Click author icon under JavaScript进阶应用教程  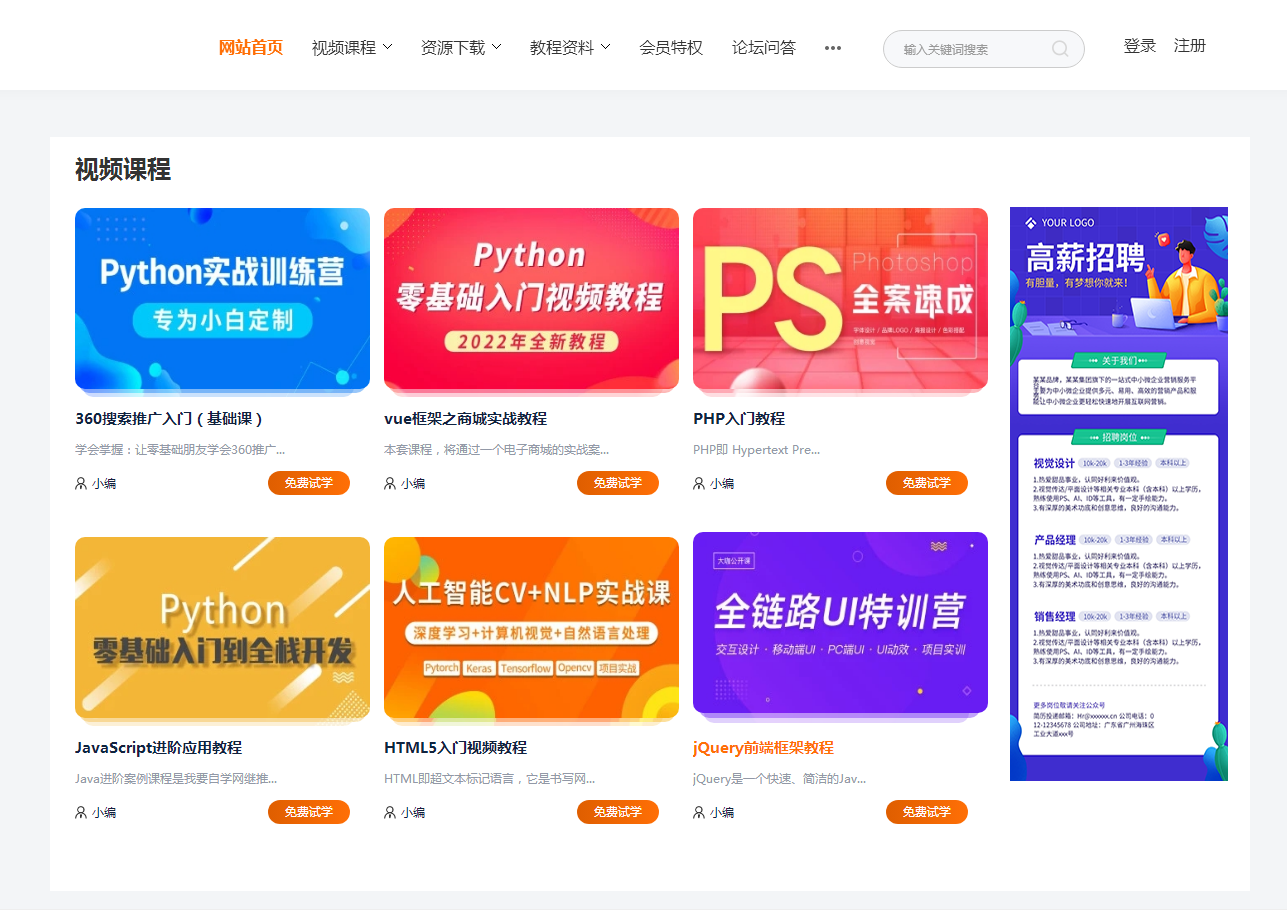pyautogui.click(x=81, y=812)
